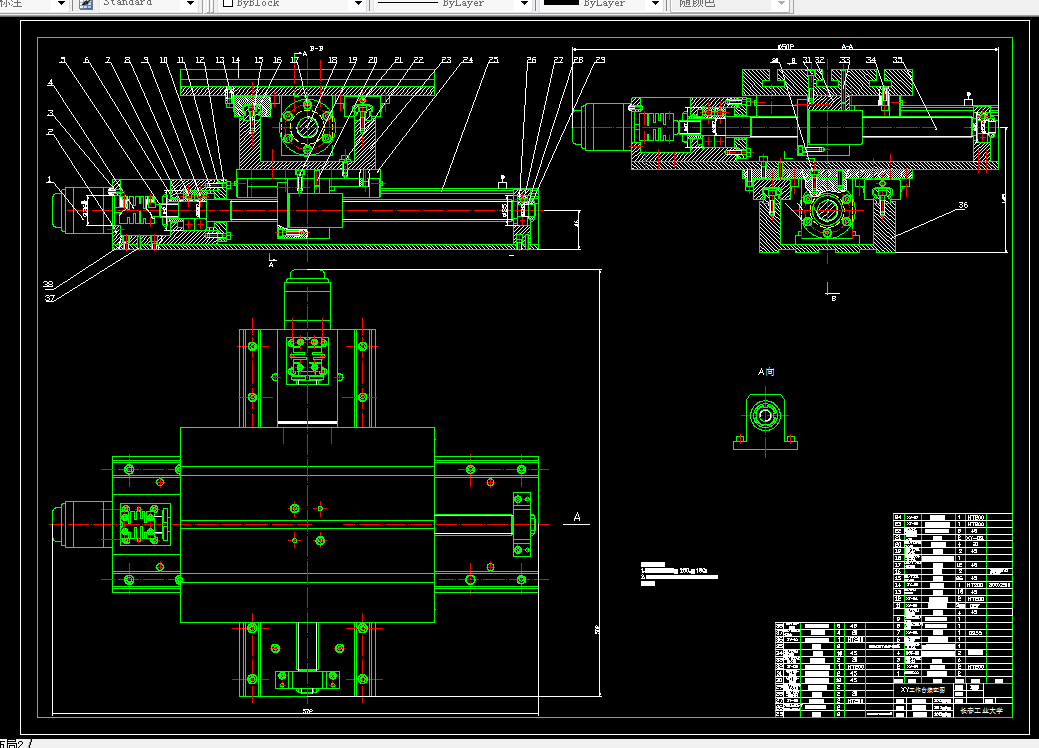Select part balloon number 1
Screen dimensions: 1039x748
point(48,180)
